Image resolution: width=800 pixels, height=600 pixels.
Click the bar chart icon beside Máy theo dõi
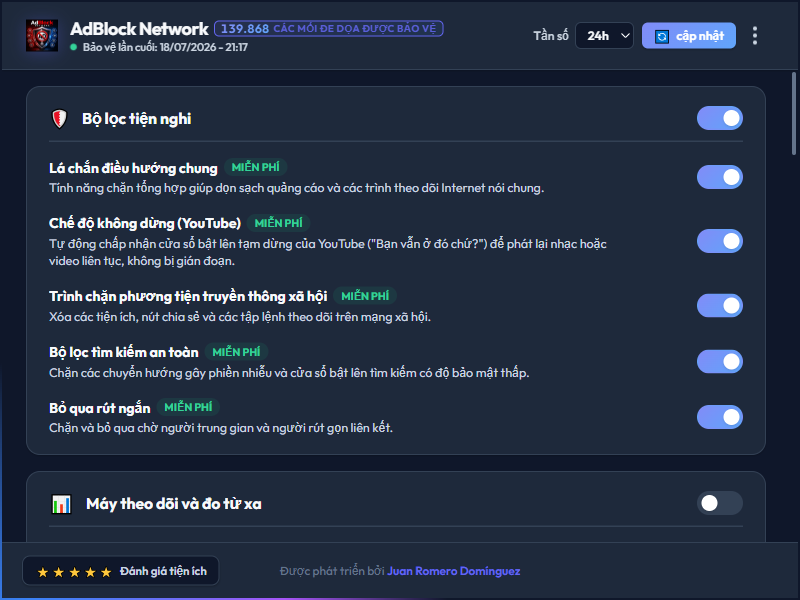[x=62, y=504]
